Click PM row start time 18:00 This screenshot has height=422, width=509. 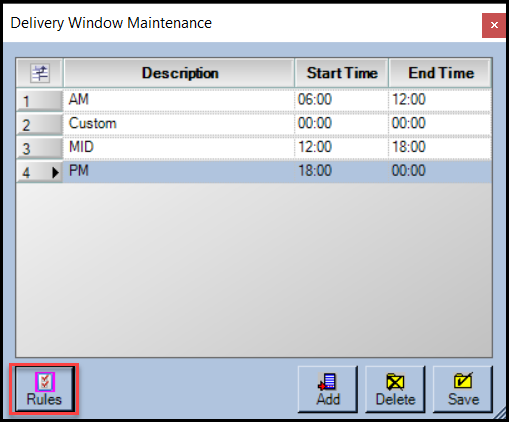coord(342,171)
